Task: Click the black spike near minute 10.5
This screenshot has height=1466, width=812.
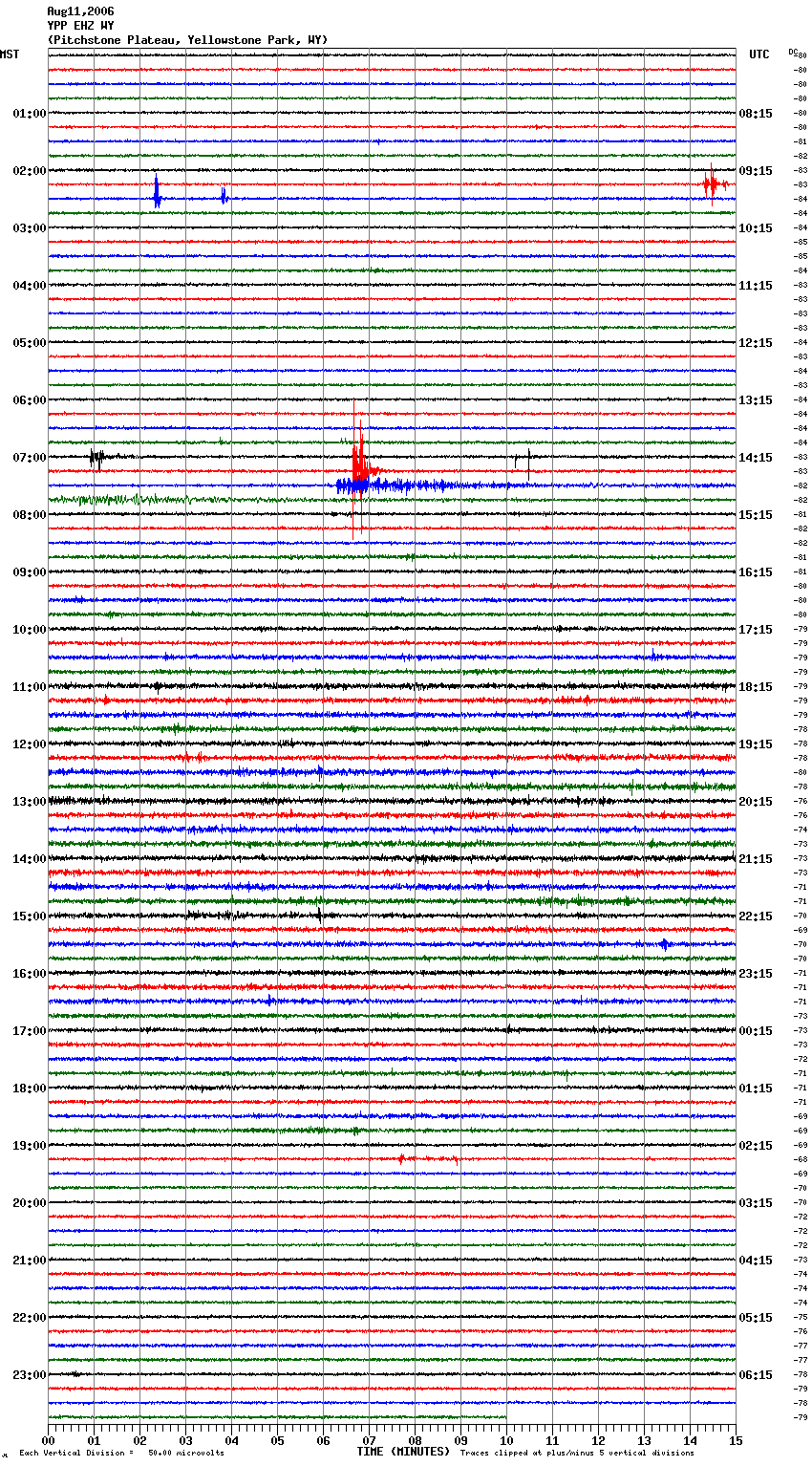Action: tap(528, 463)
